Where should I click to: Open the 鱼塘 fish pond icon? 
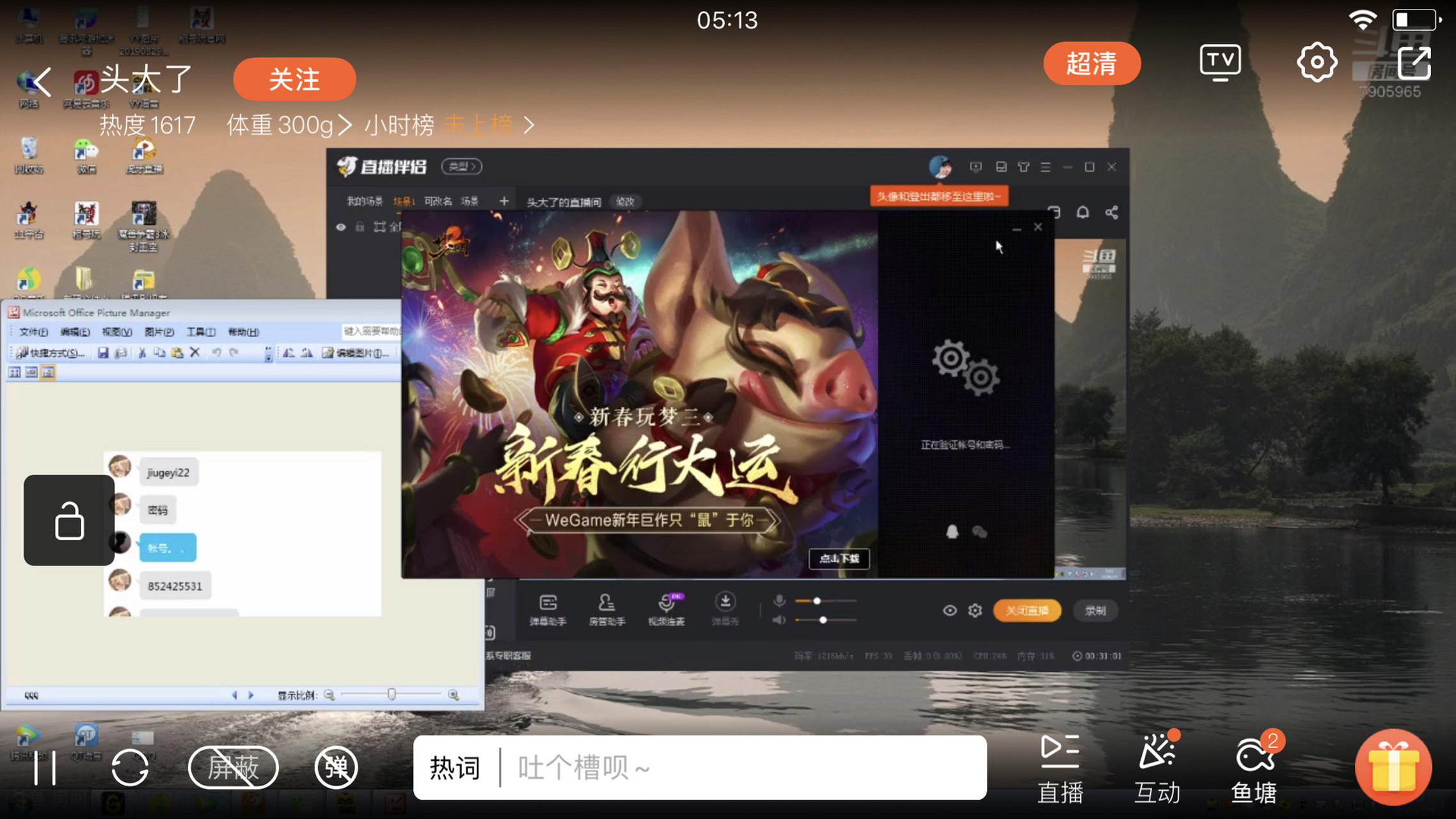(x=1254, y=768)
